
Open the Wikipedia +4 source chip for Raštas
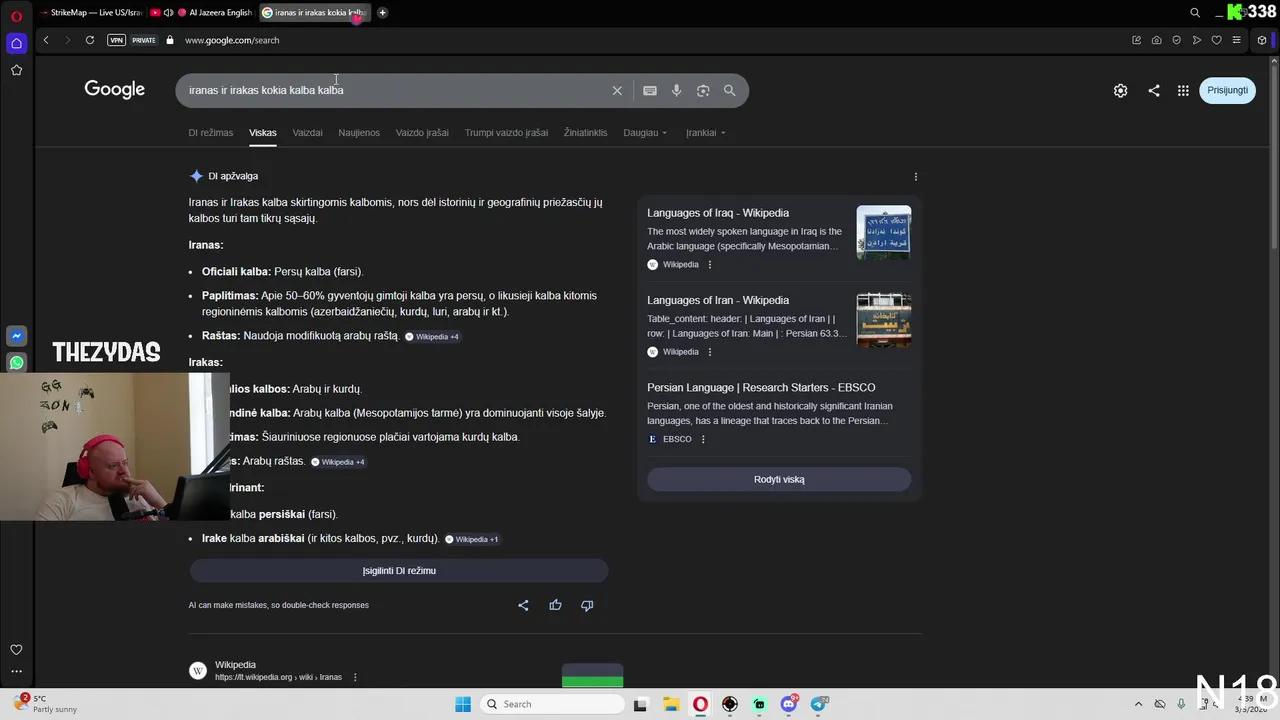click(432, 337)
